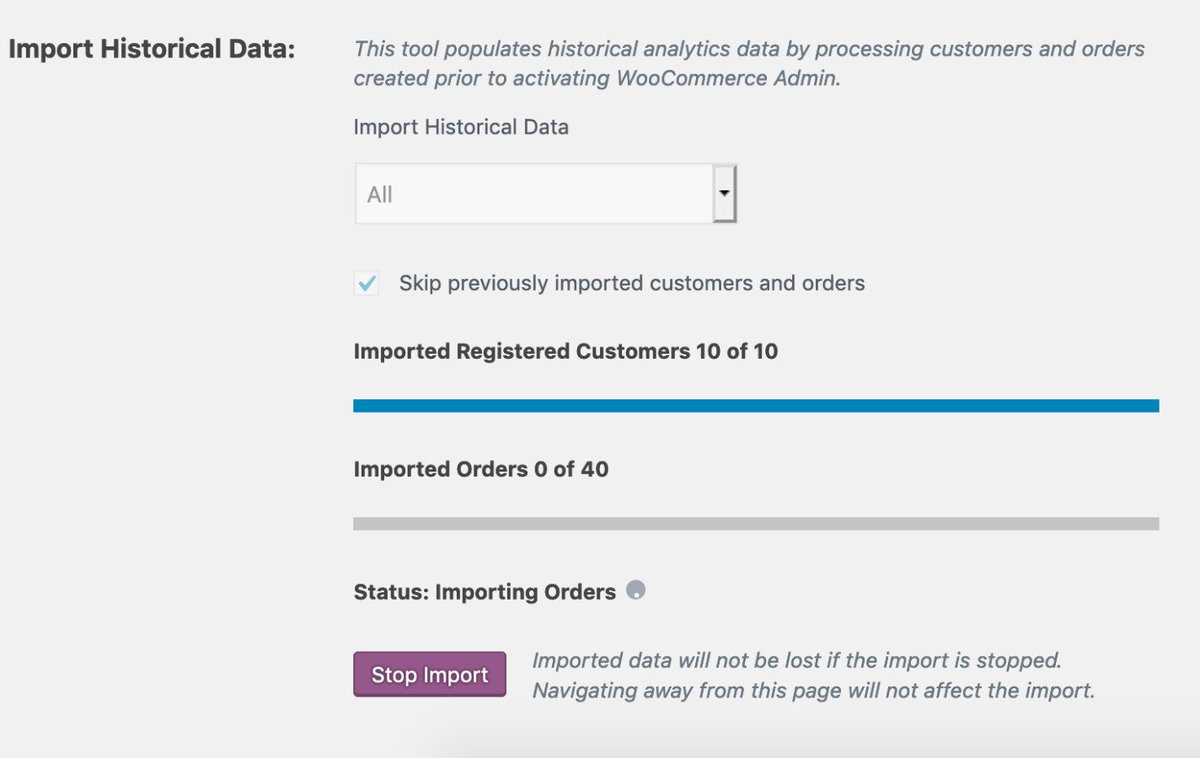Click 'Imported Registered Customers 10 of 10' label
Image resolution: width=1200 pixels, height=758 pixels.
565,352
